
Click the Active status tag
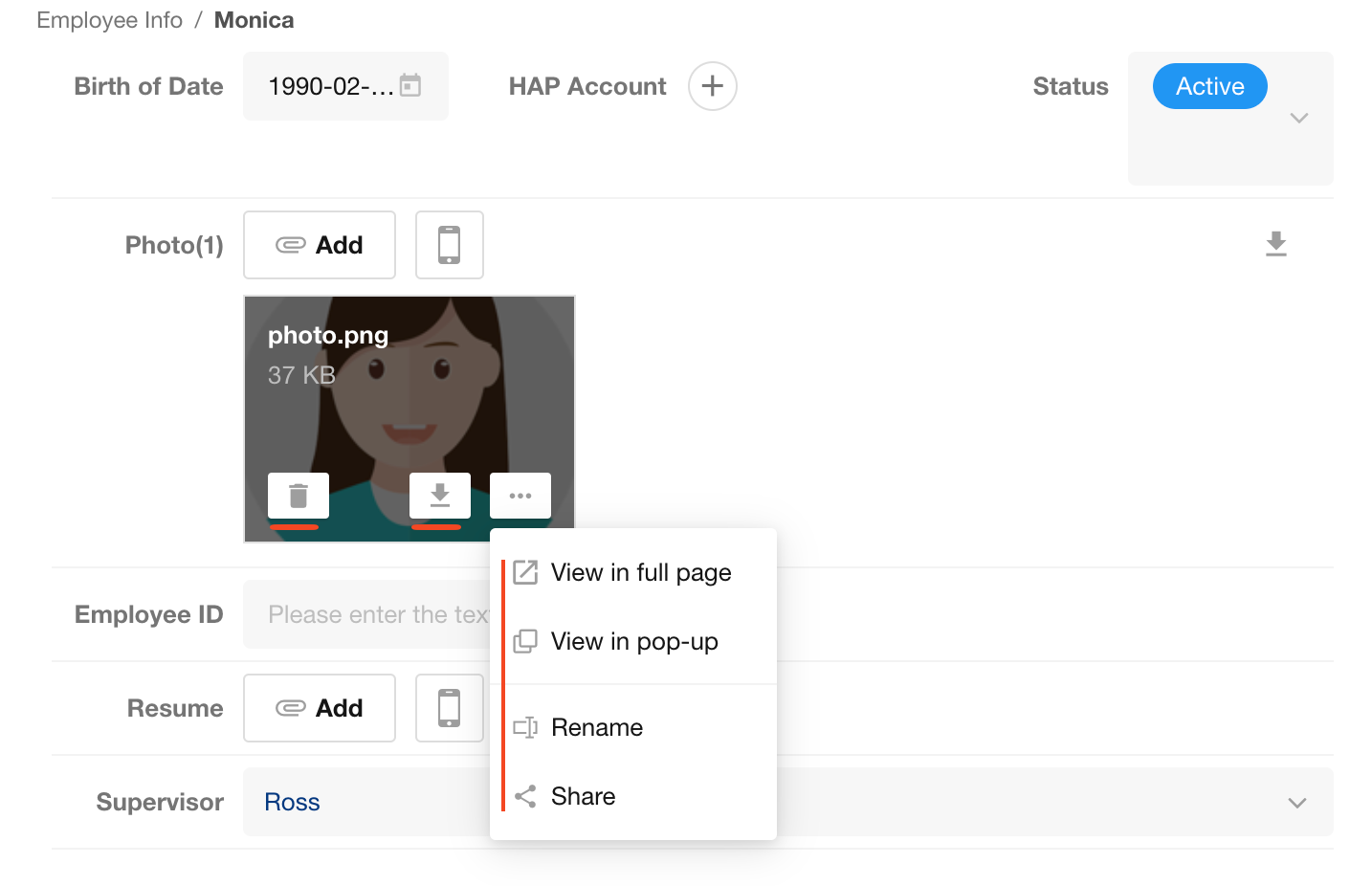[1210, 86]
